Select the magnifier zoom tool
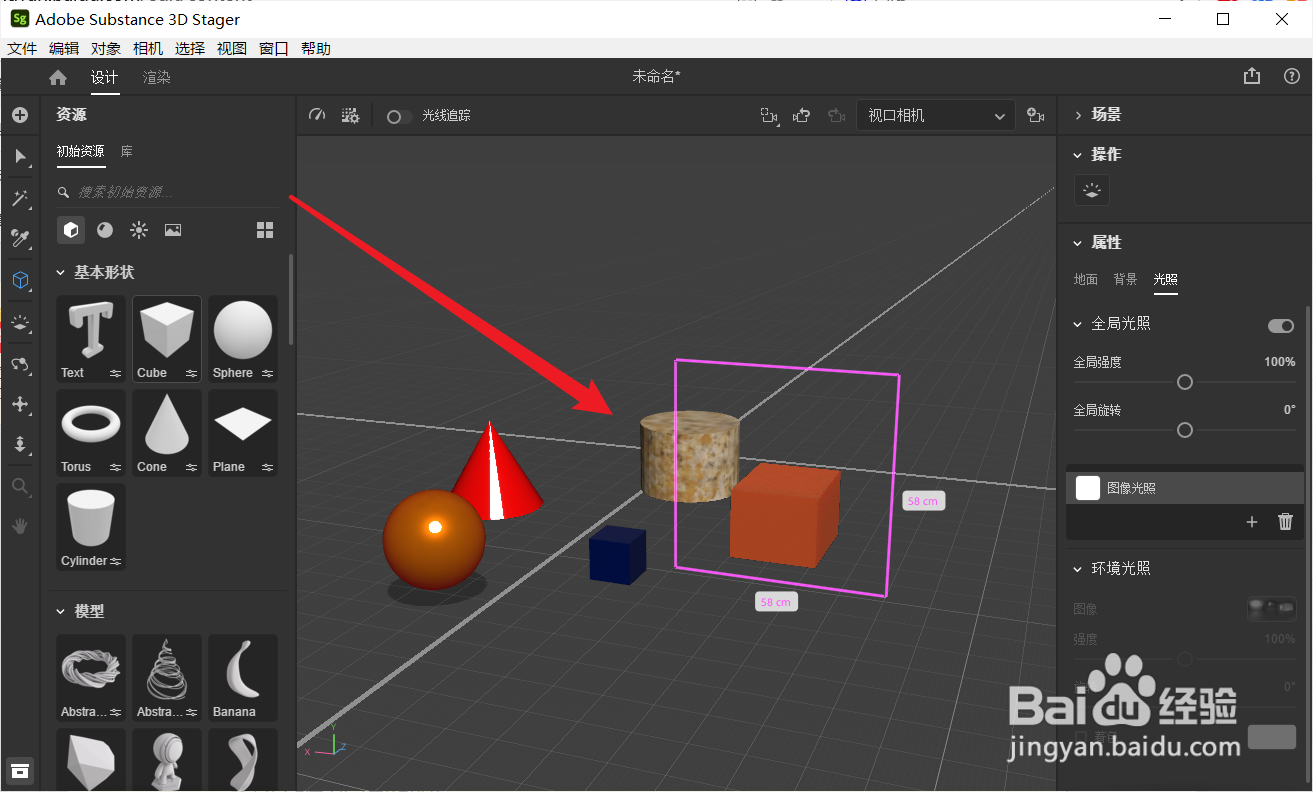 coord(20,486)
